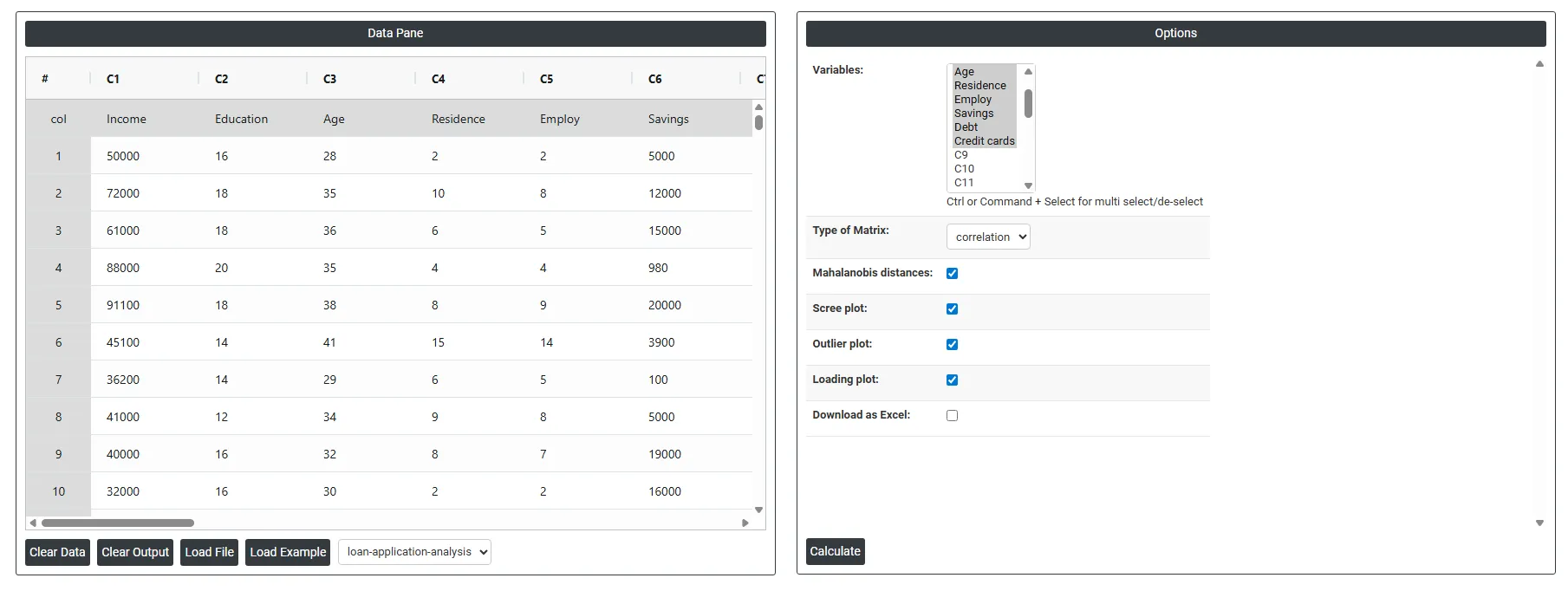Viewport: 1568px width, 591px height.
Task: Click the Clear Output button
Action: (135, 552)
